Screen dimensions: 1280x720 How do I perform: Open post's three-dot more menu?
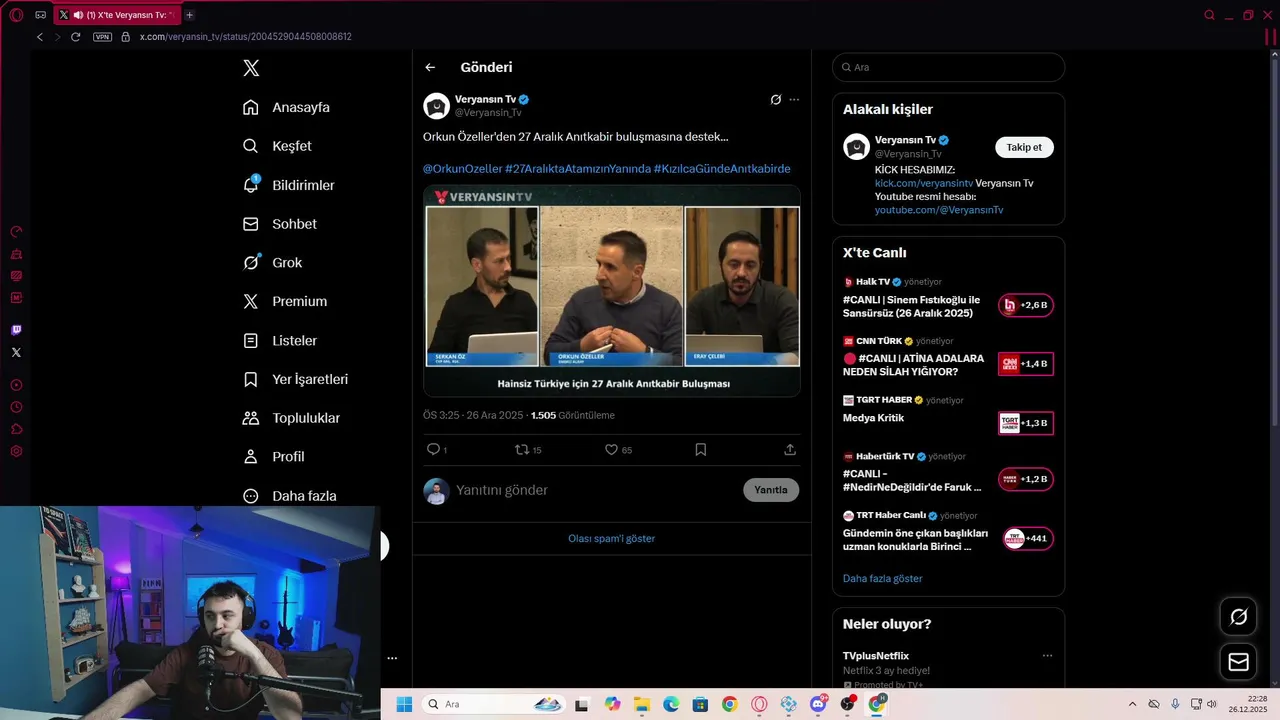pyautogui.click(x=794, y=99)
